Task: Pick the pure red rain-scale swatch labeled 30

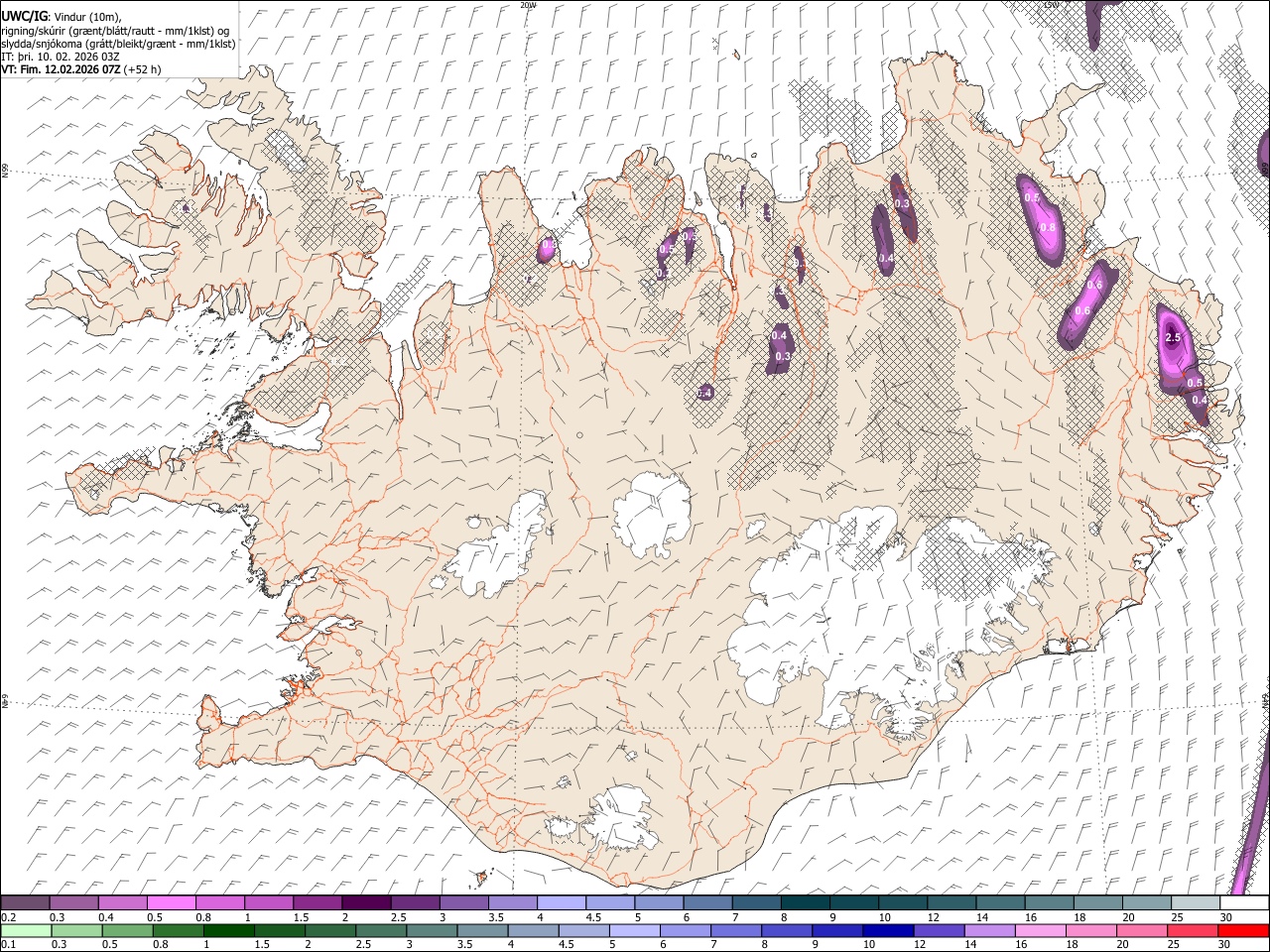Action: pos(1244,930)
